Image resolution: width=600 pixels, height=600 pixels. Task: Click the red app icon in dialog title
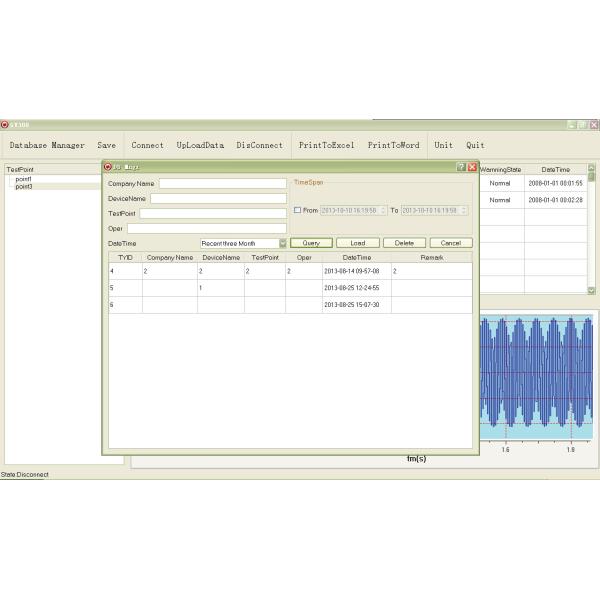(108, 167)
